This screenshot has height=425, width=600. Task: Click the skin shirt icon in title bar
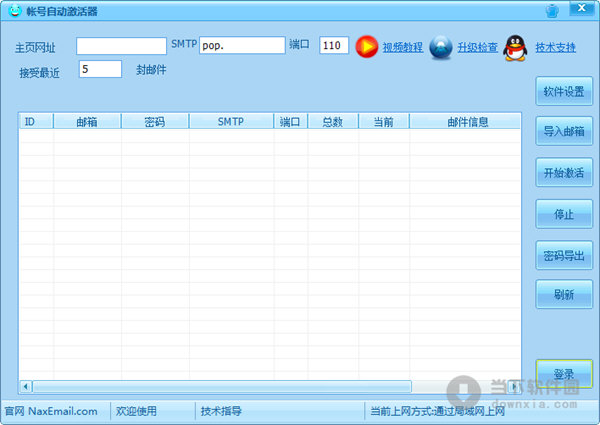click(x=552, y=11)
